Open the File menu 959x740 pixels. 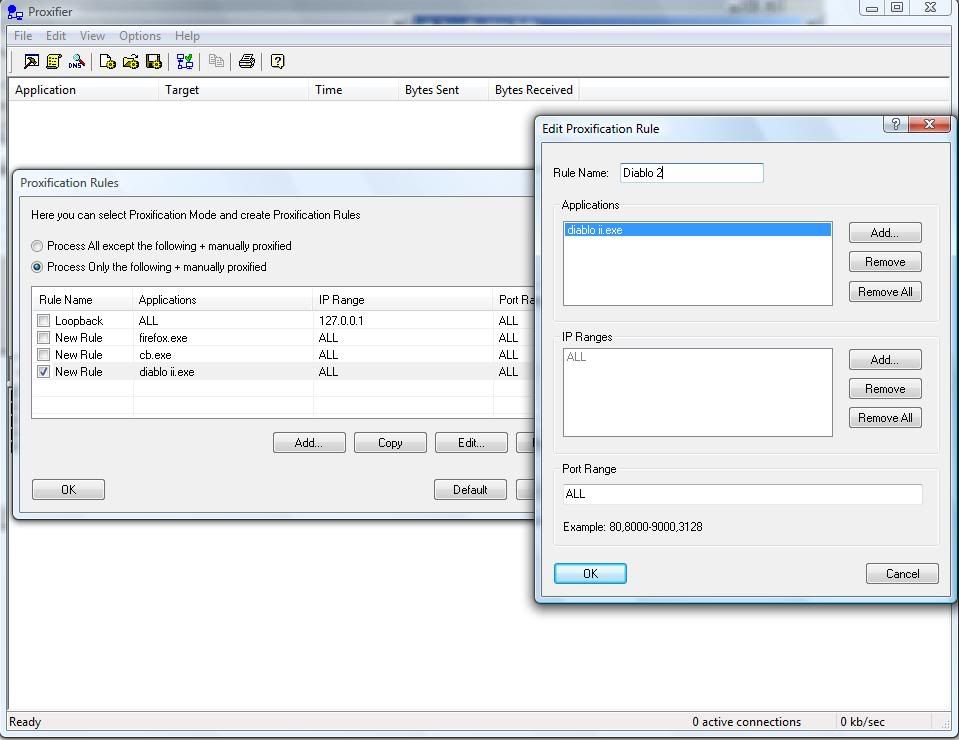[x=23, y=35]
